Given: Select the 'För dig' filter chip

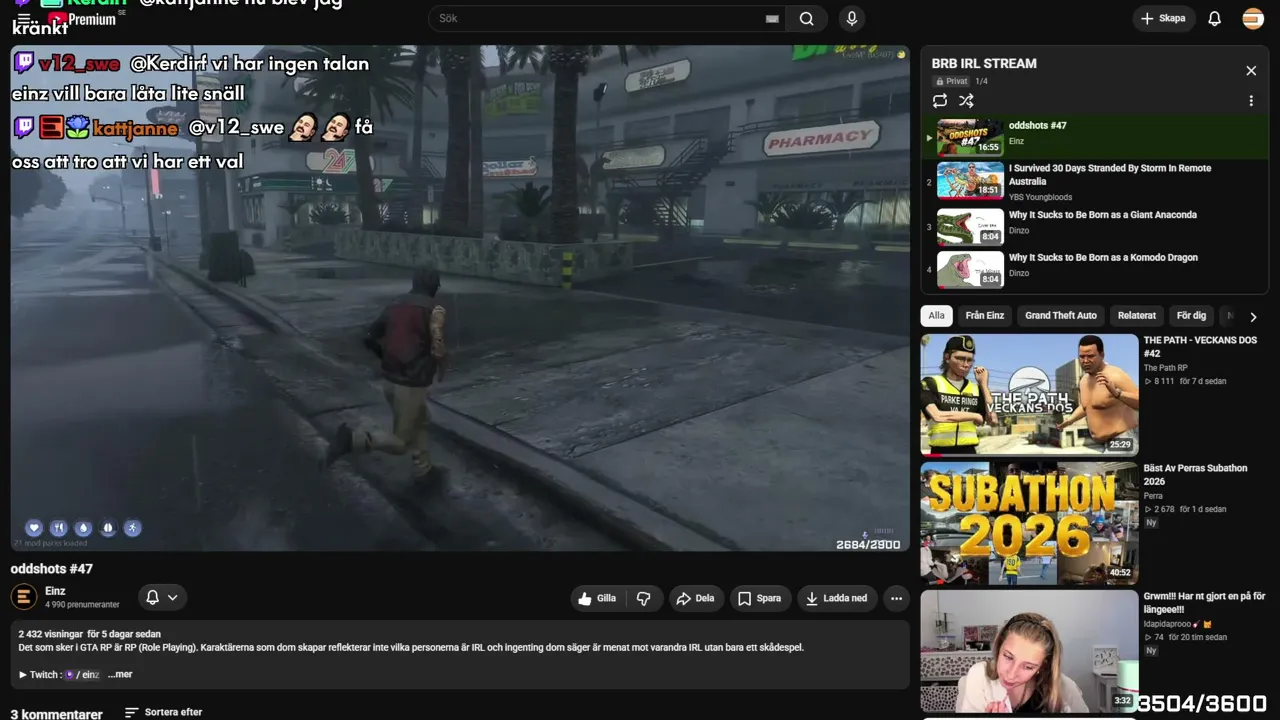Looking at the screenshot, I should [1191, 315].
